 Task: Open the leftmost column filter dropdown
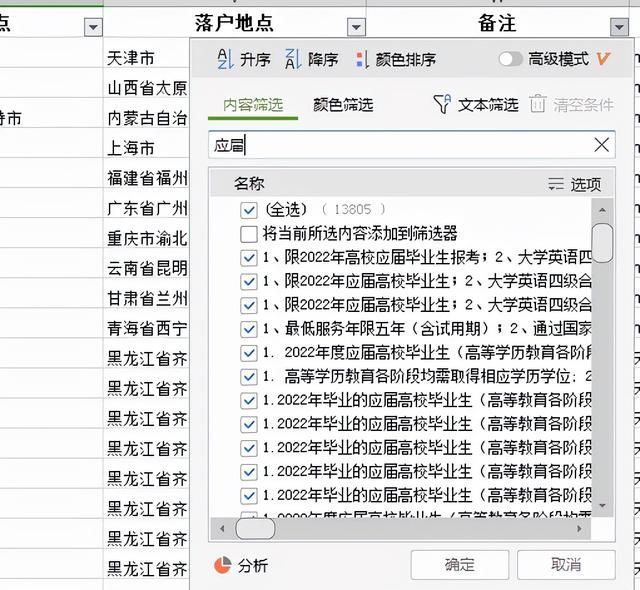(93, 27)
